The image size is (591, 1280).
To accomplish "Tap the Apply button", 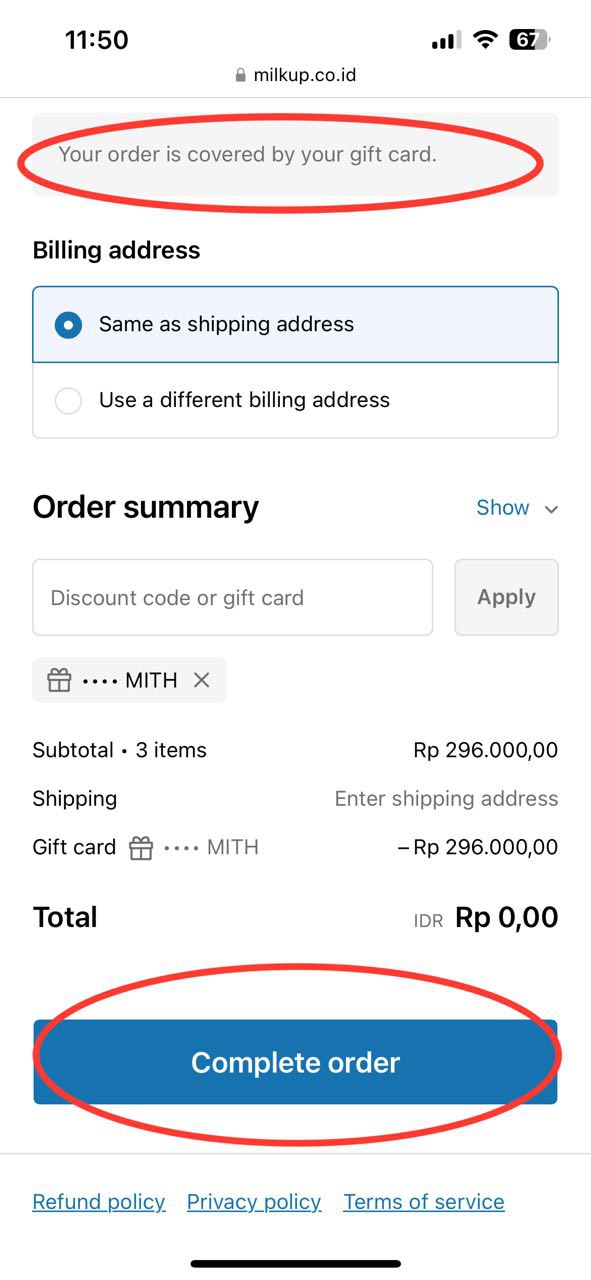I will point(506,597).
